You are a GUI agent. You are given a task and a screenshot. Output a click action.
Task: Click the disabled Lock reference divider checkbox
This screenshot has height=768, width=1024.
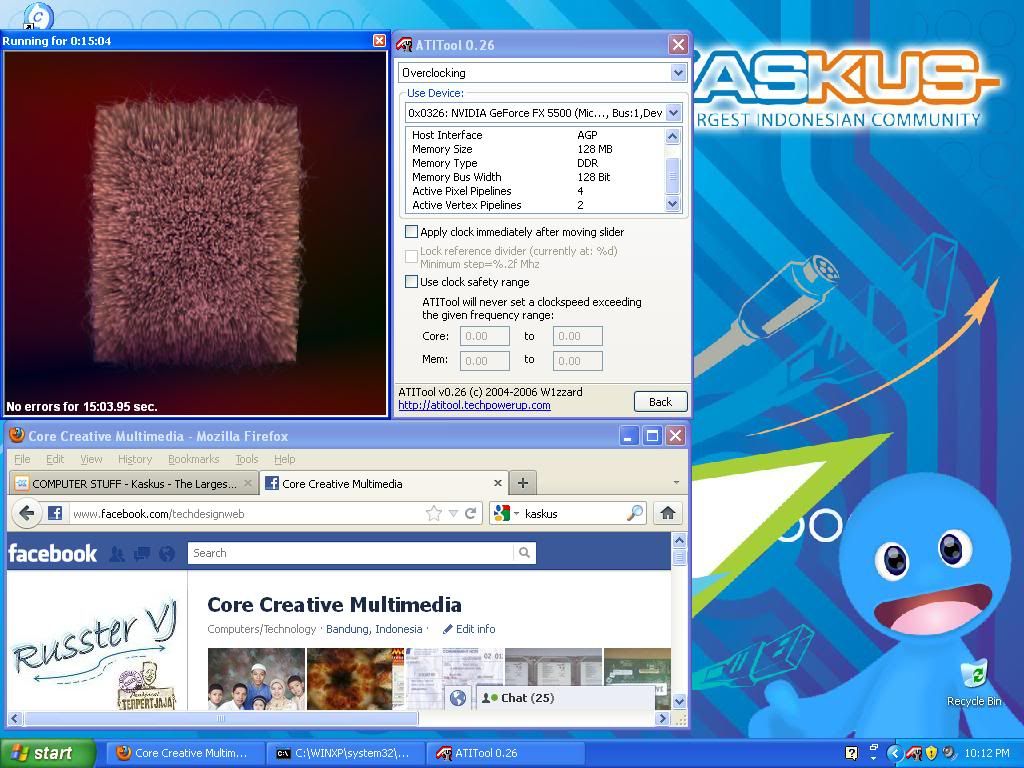(411, 257)
